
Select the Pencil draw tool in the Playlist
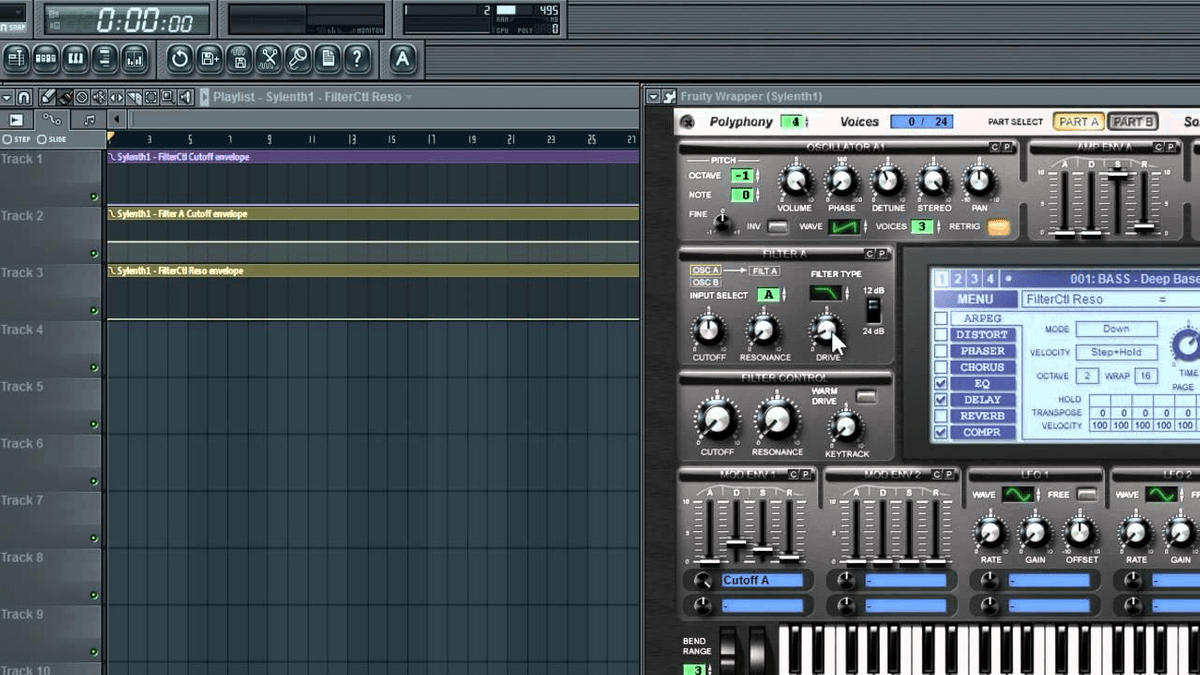pos(48,97)
